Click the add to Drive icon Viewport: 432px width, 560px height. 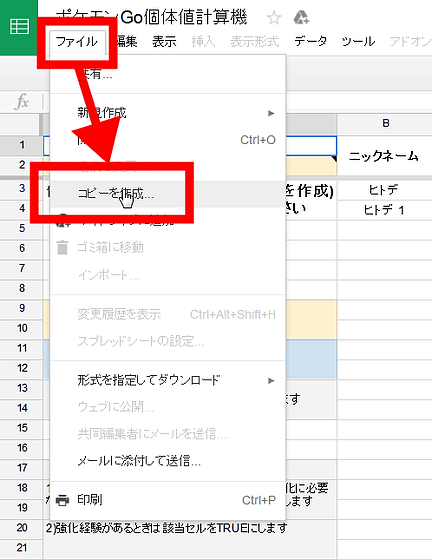301,18
